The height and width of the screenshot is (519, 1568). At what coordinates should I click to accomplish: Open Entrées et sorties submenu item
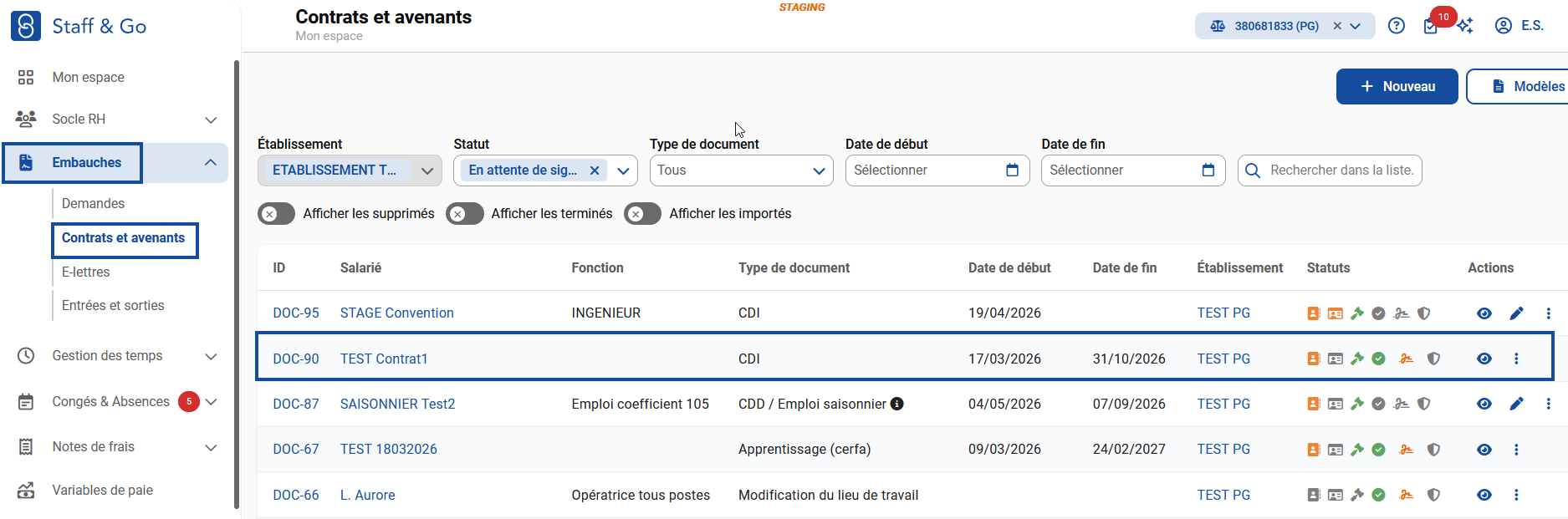(x=113, y=306)
